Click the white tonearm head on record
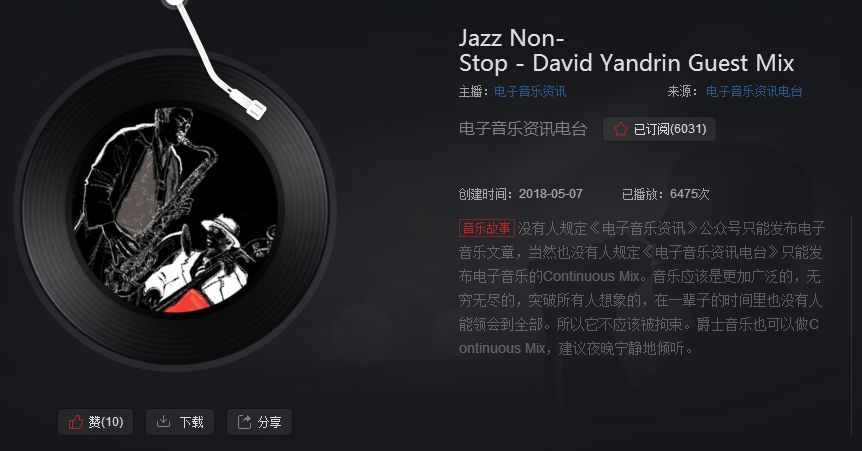The image size is (862, 451). (x=256, y=107)
